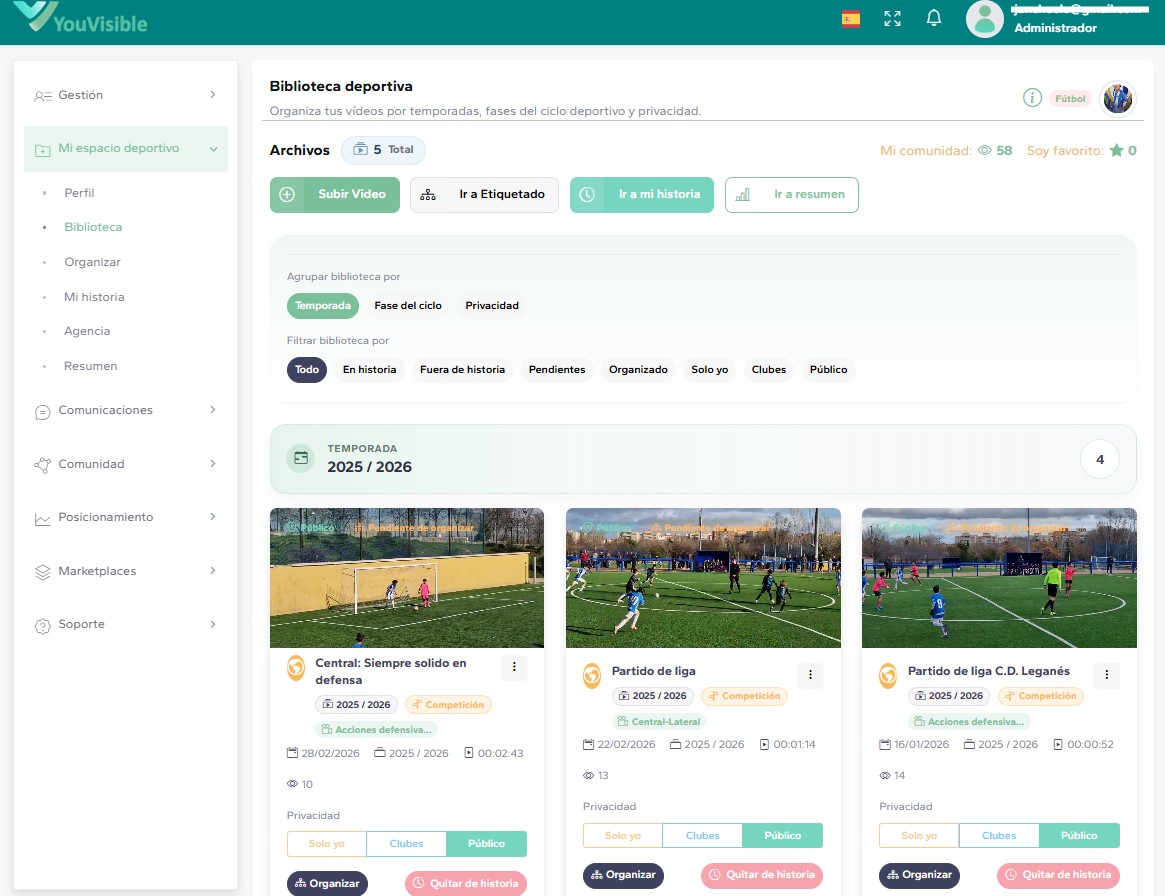Open the notifications bell in the header
The height and width of the screenshot is (896, 1165).
click(x=934, y=18)
